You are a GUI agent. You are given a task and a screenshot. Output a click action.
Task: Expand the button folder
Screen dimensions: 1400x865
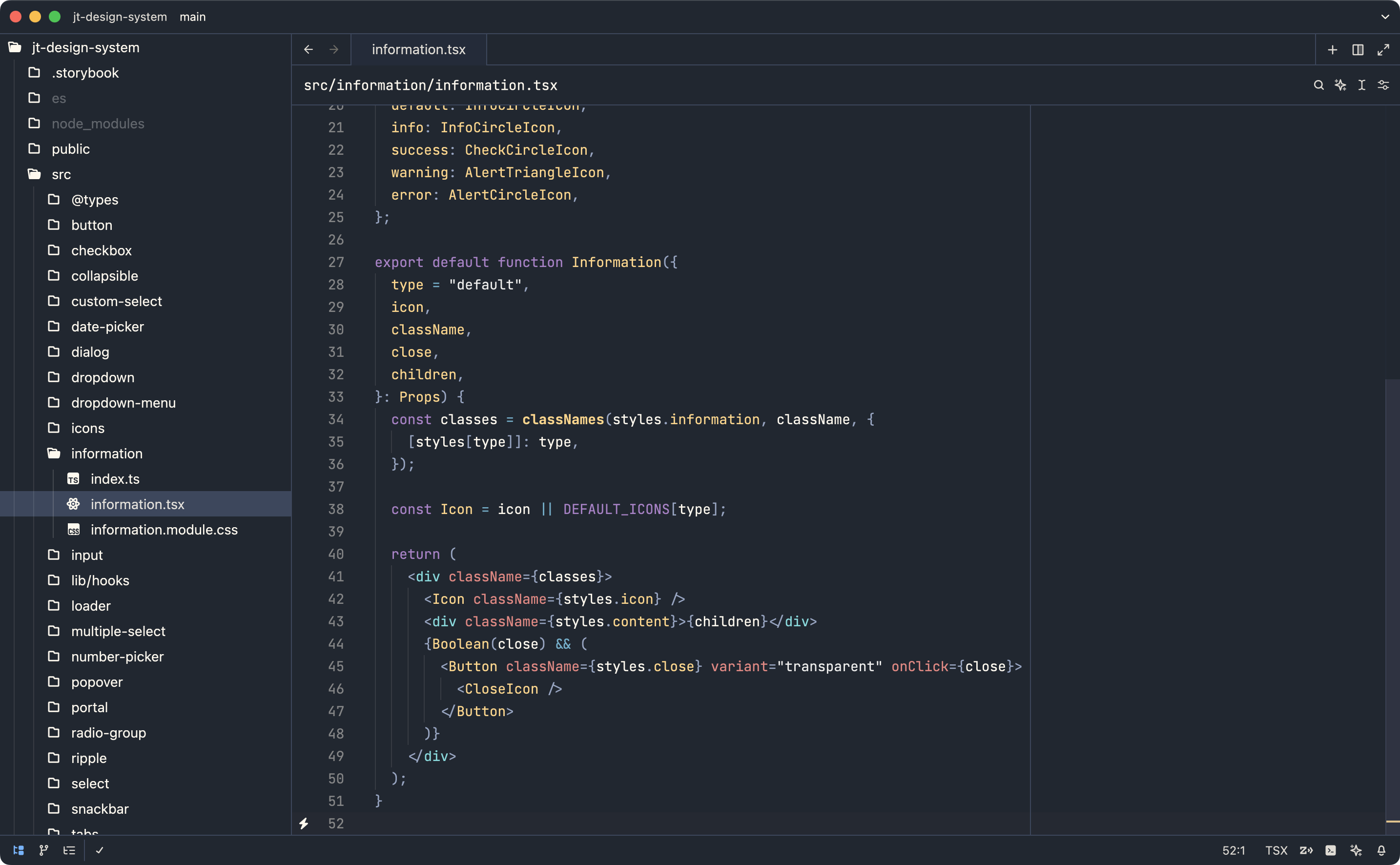coord(146,225)
